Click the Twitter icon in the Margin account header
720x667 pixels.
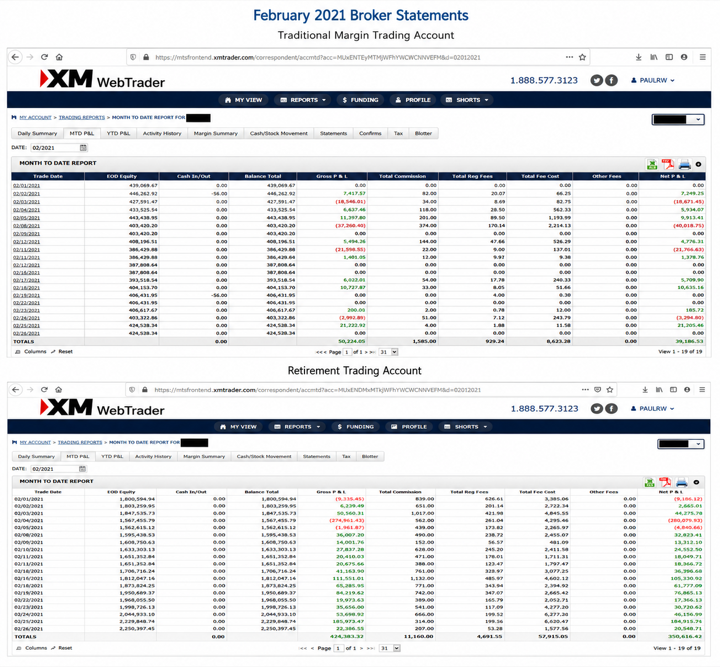[596, 80]
